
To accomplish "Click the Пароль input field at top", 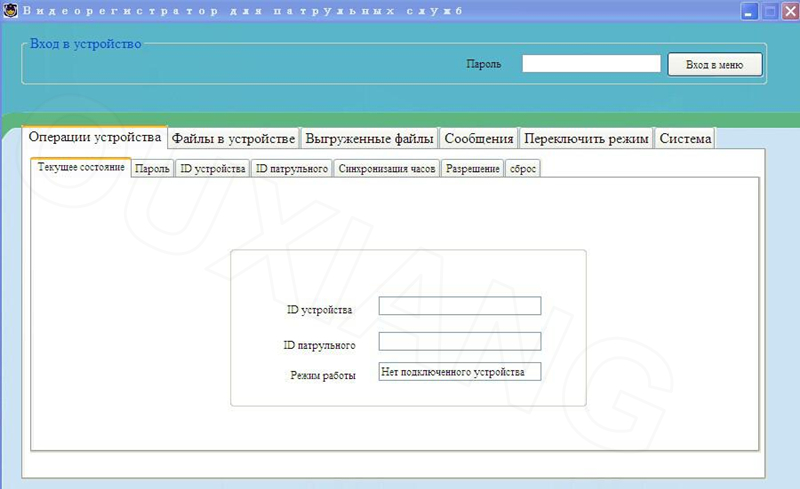I will (591, 64).
